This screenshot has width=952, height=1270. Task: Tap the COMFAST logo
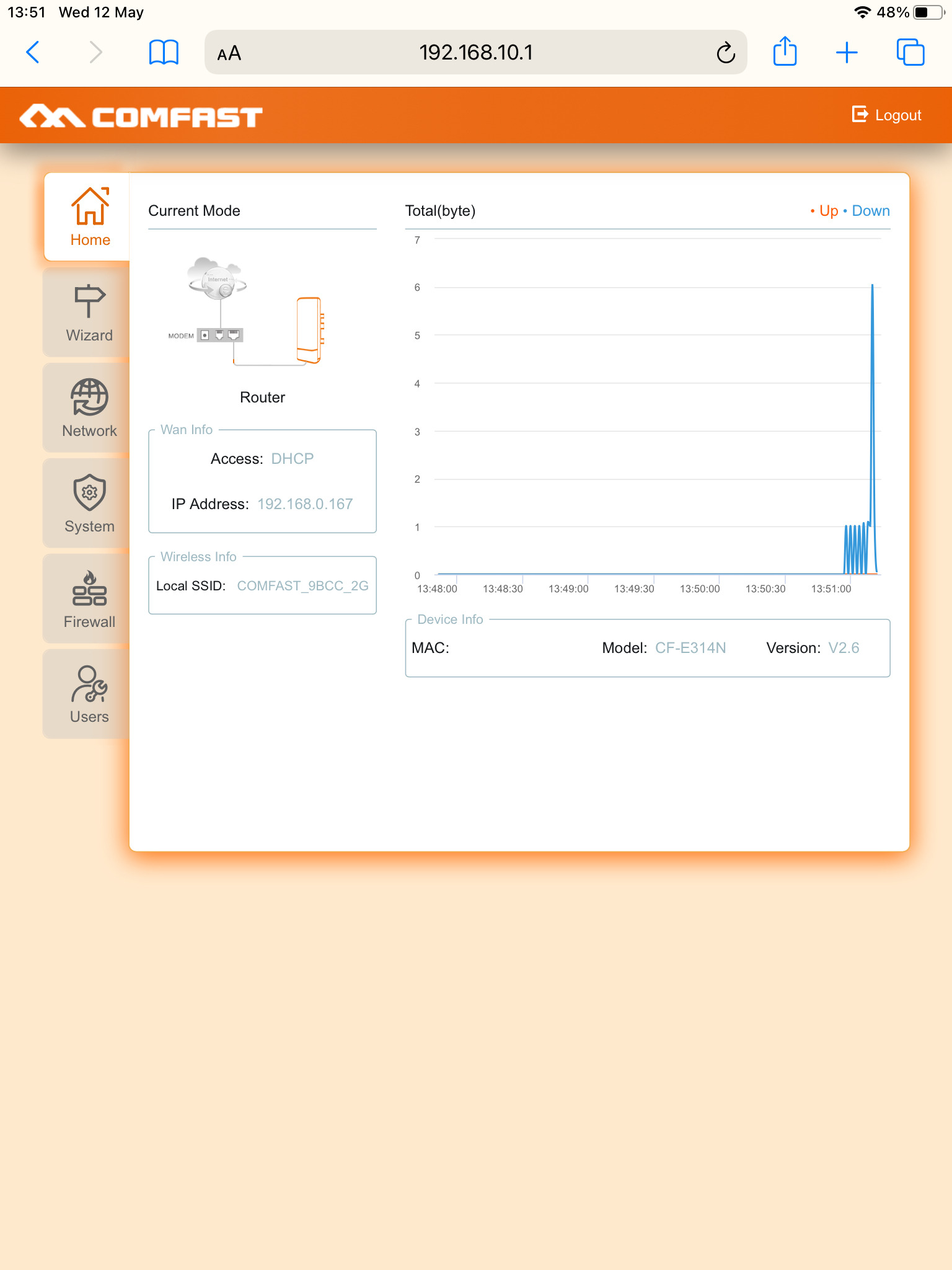pos(141,117)
